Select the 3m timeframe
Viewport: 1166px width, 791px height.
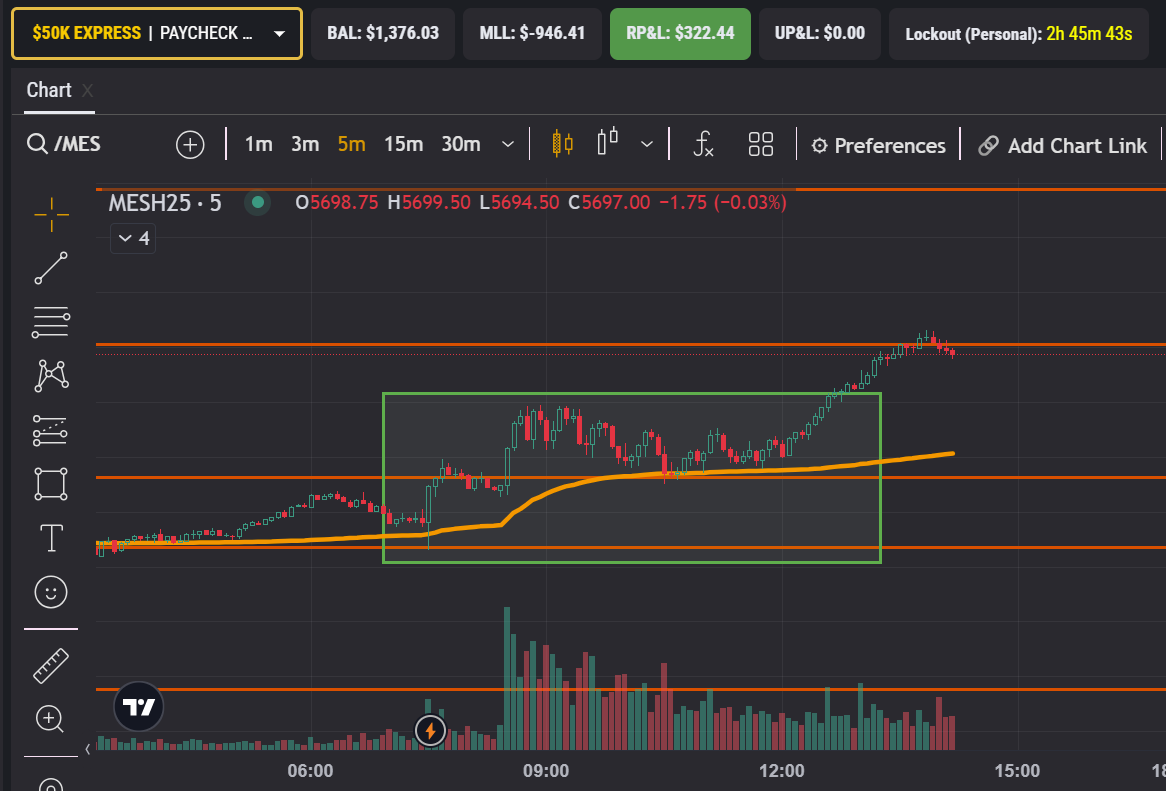click(x=305, y=144)
